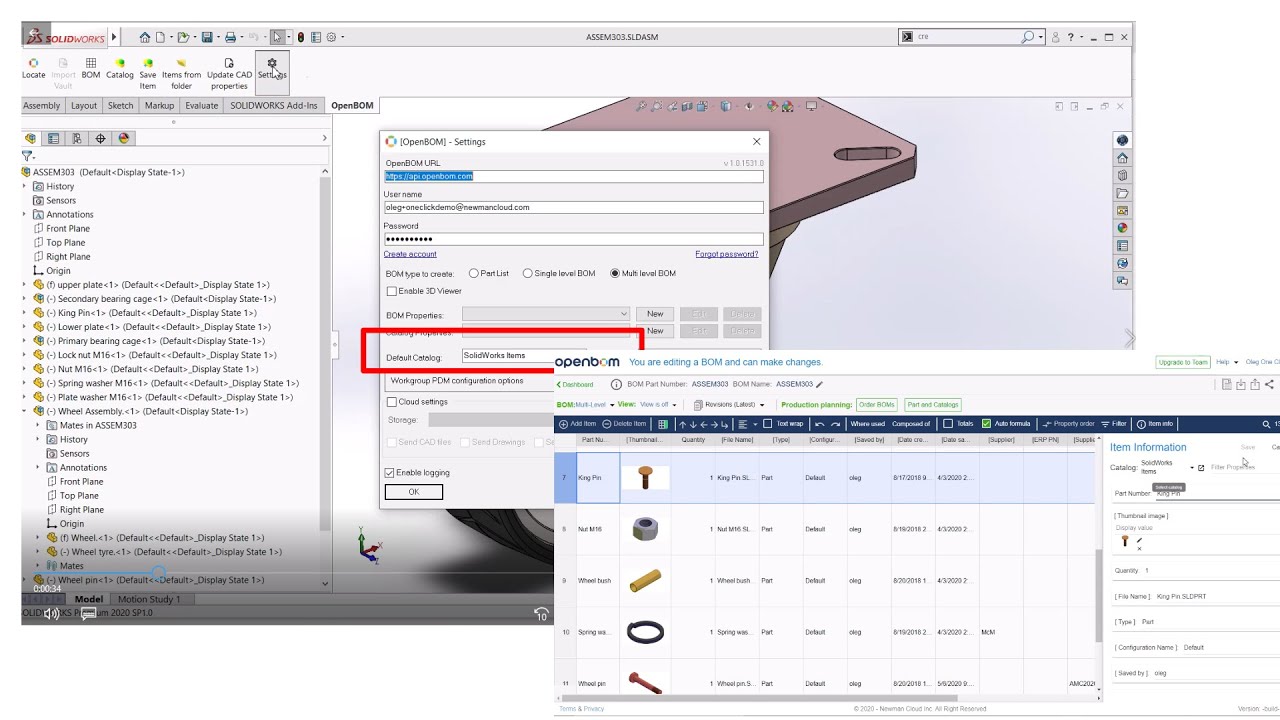Click the Order BOMs button

(876, 405)
